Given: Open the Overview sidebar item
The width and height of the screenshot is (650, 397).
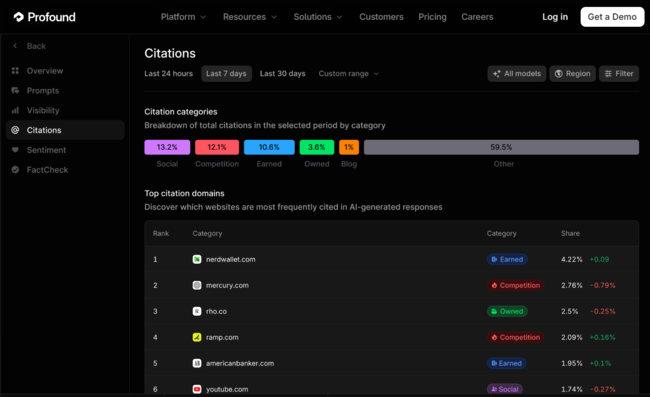Looking at the screenshot, I should coord(65,71).
